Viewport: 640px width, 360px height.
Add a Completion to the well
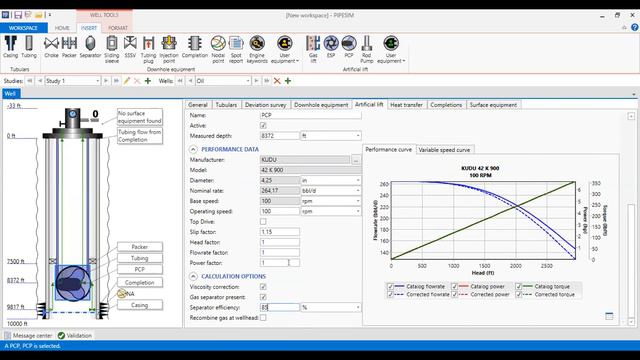[195, 47]
